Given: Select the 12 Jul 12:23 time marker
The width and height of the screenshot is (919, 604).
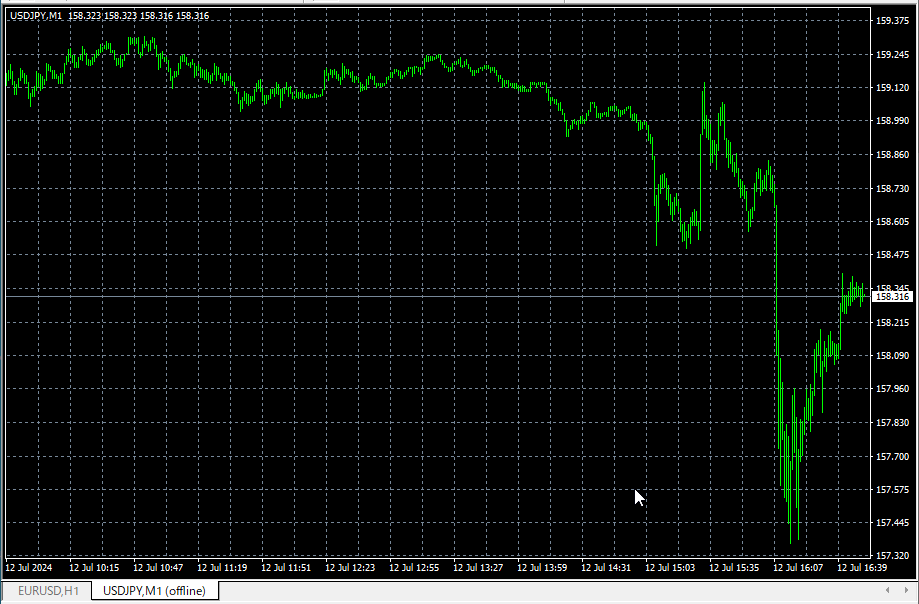Looking at the screenshot, I should (x=350, y=567).
